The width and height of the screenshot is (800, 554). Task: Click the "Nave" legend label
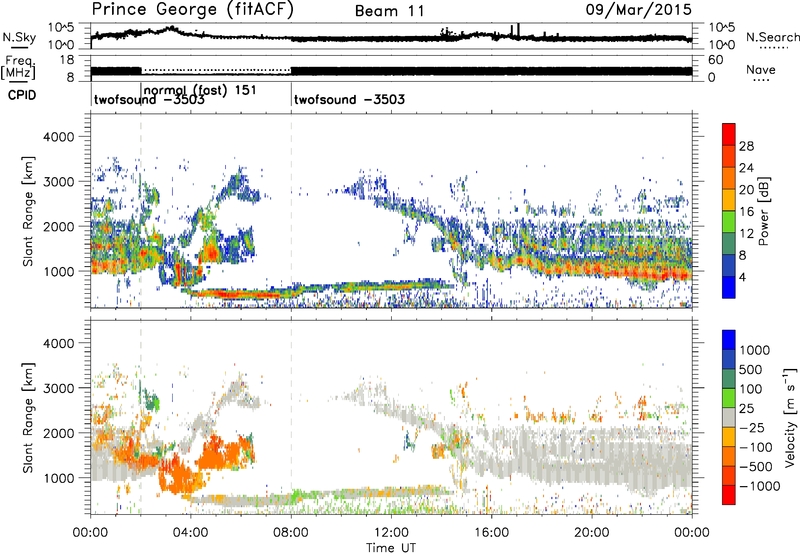click(761, 69)
